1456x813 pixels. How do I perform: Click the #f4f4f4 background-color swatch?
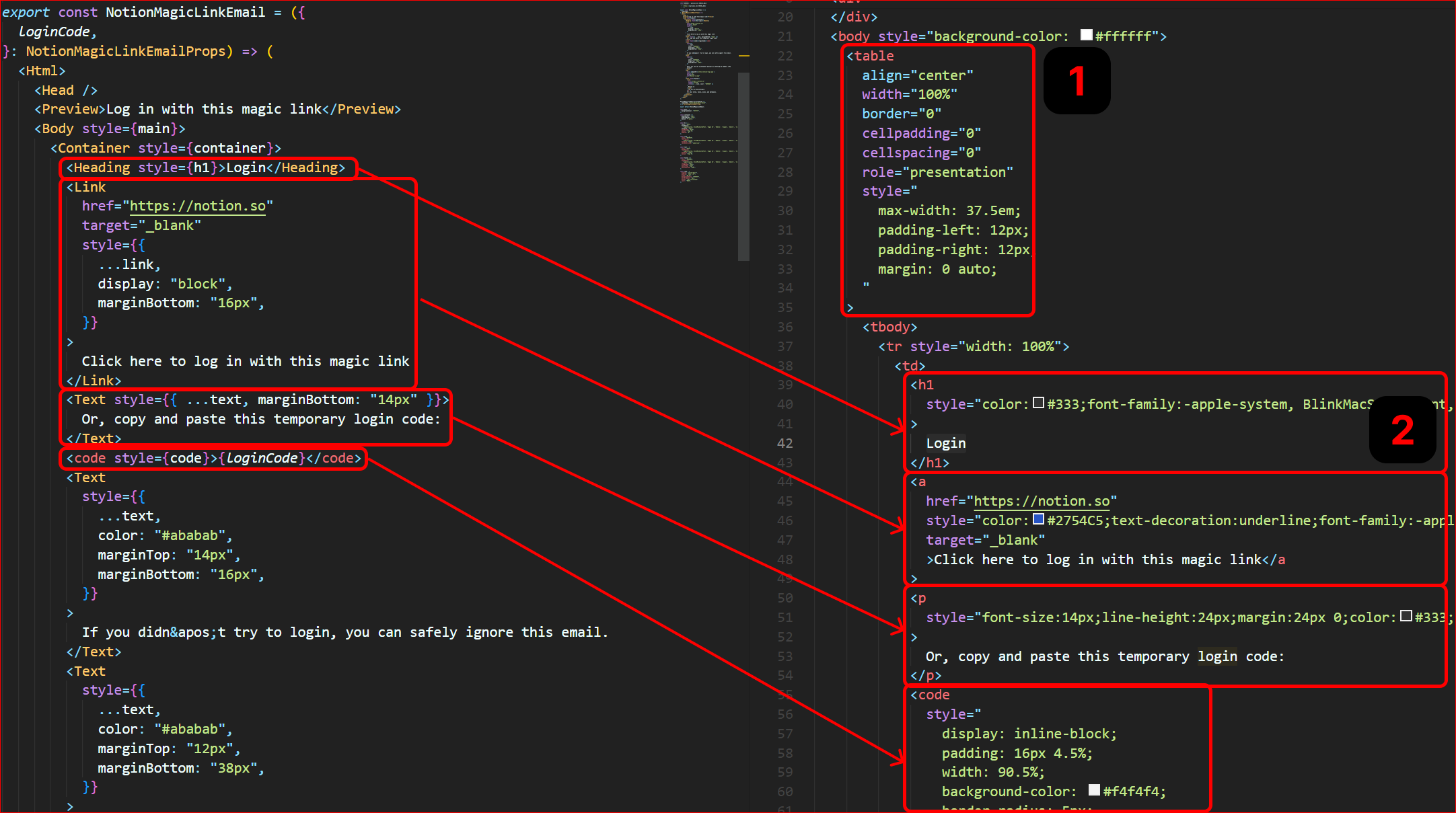1094,790
